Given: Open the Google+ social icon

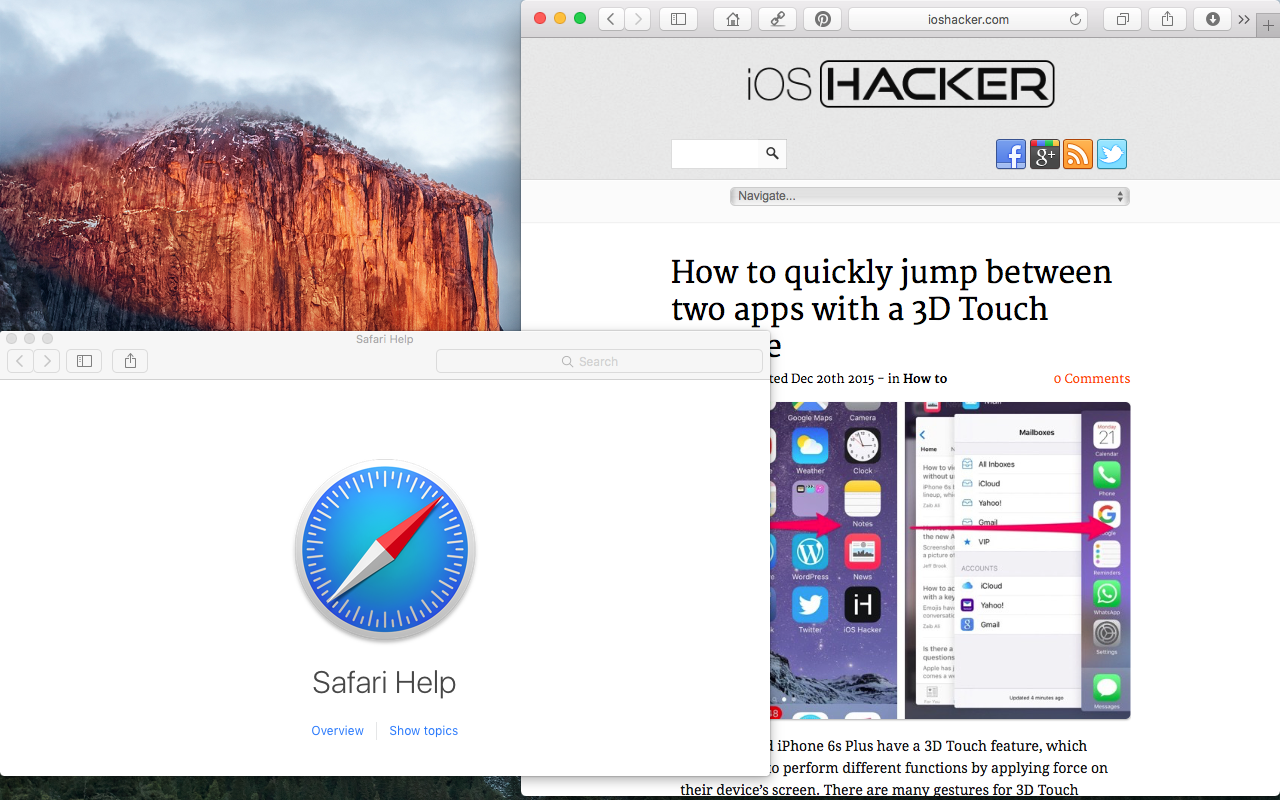Looking at the screenshot, I should click(1045, 154).
